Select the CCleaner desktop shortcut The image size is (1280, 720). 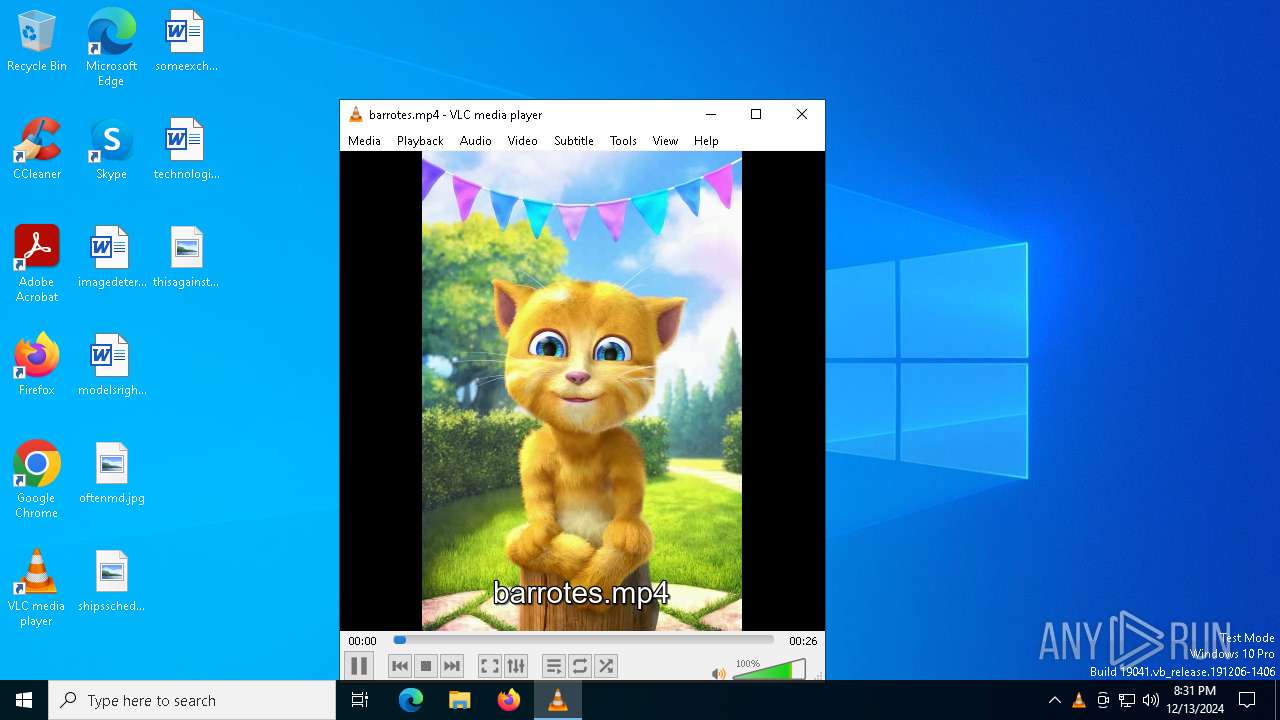[37, 150]
